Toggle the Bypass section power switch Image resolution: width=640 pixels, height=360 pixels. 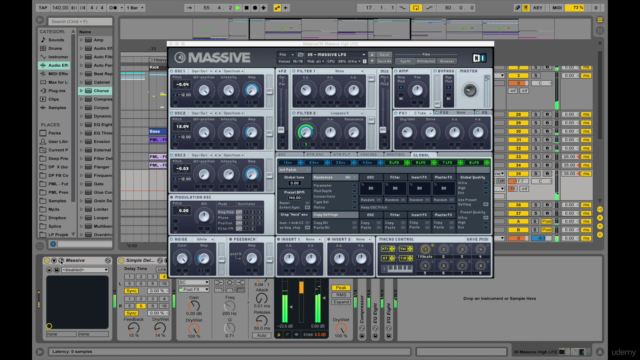[436, 71]
